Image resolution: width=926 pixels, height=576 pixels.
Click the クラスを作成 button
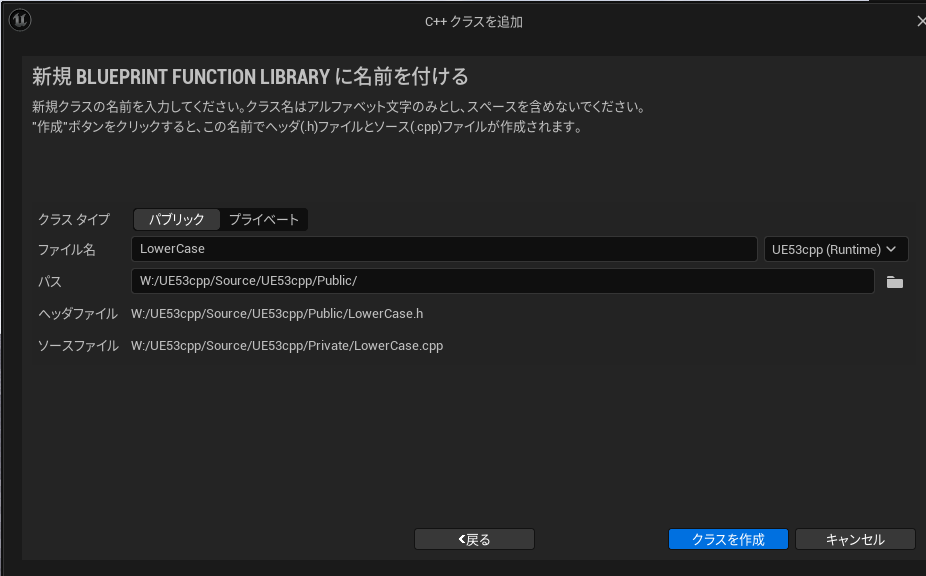pyautogui.click(x=728, y=539)
